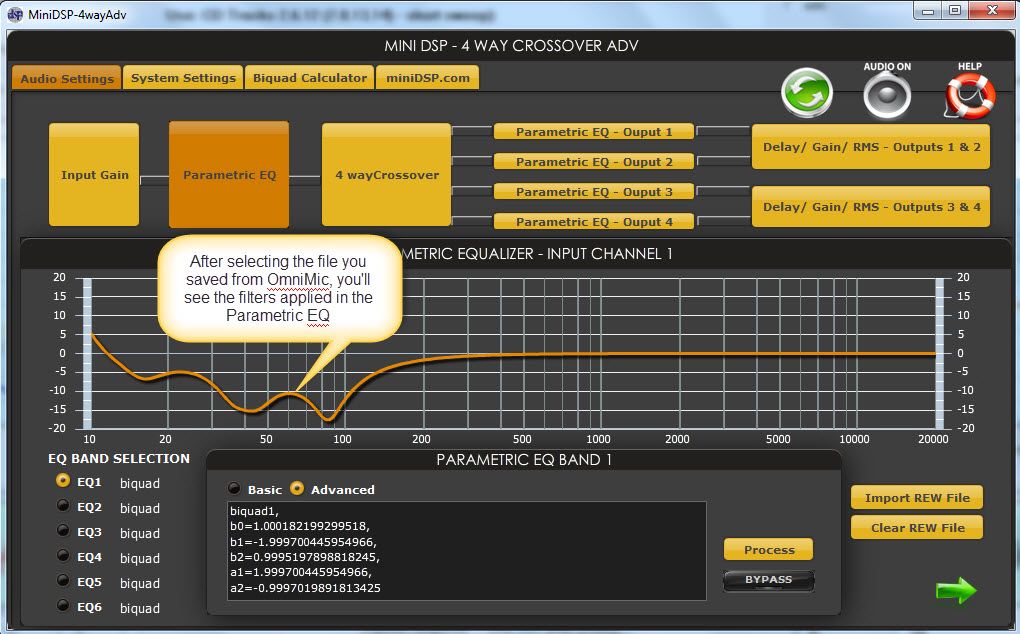Click the 'biquad' label beside EQ3
The height and width of the screenshot is (634, 1020).
[x=140, y=533]
